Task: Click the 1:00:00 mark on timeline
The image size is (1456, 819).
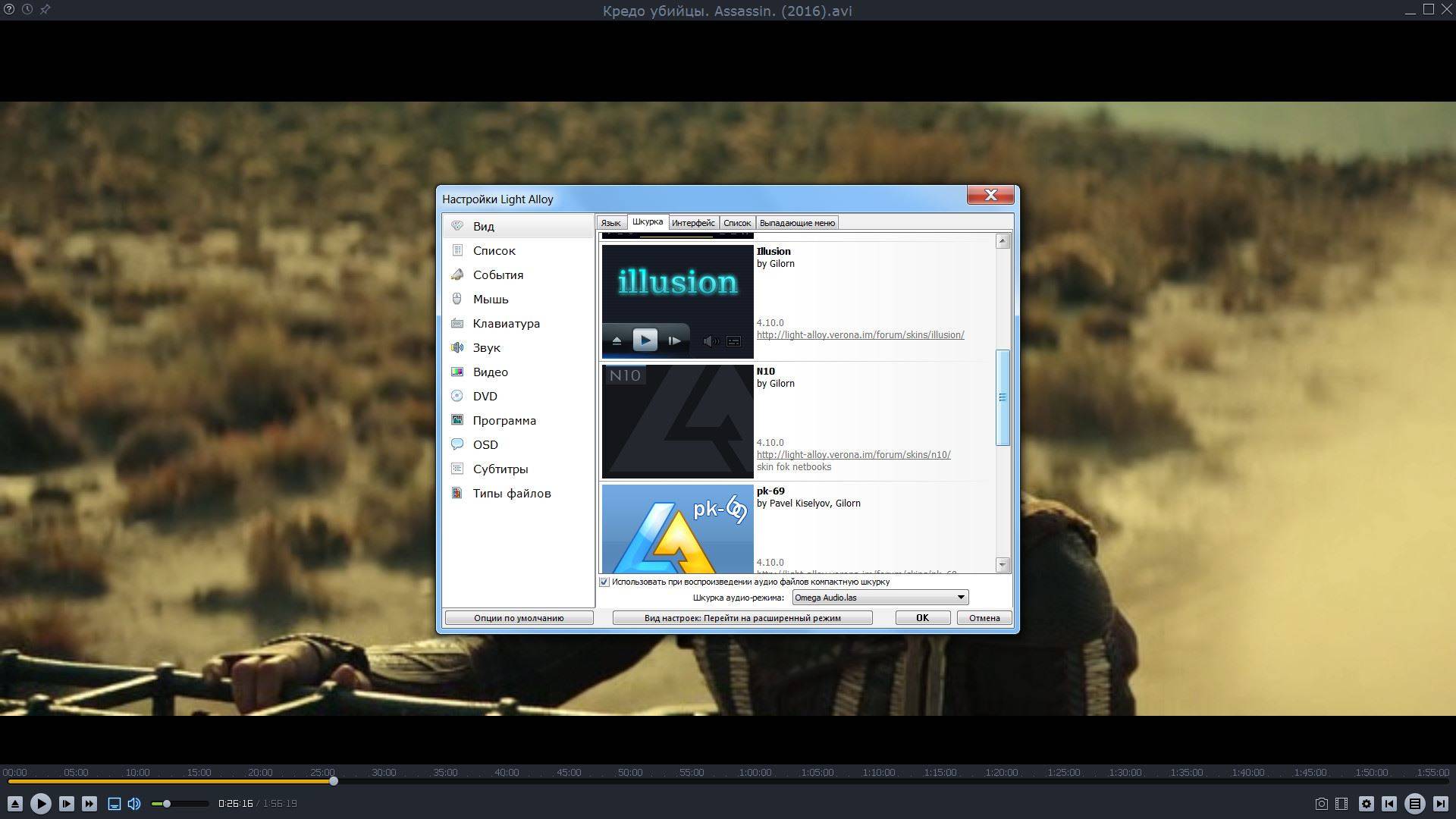Action: (x=755, y=773)
